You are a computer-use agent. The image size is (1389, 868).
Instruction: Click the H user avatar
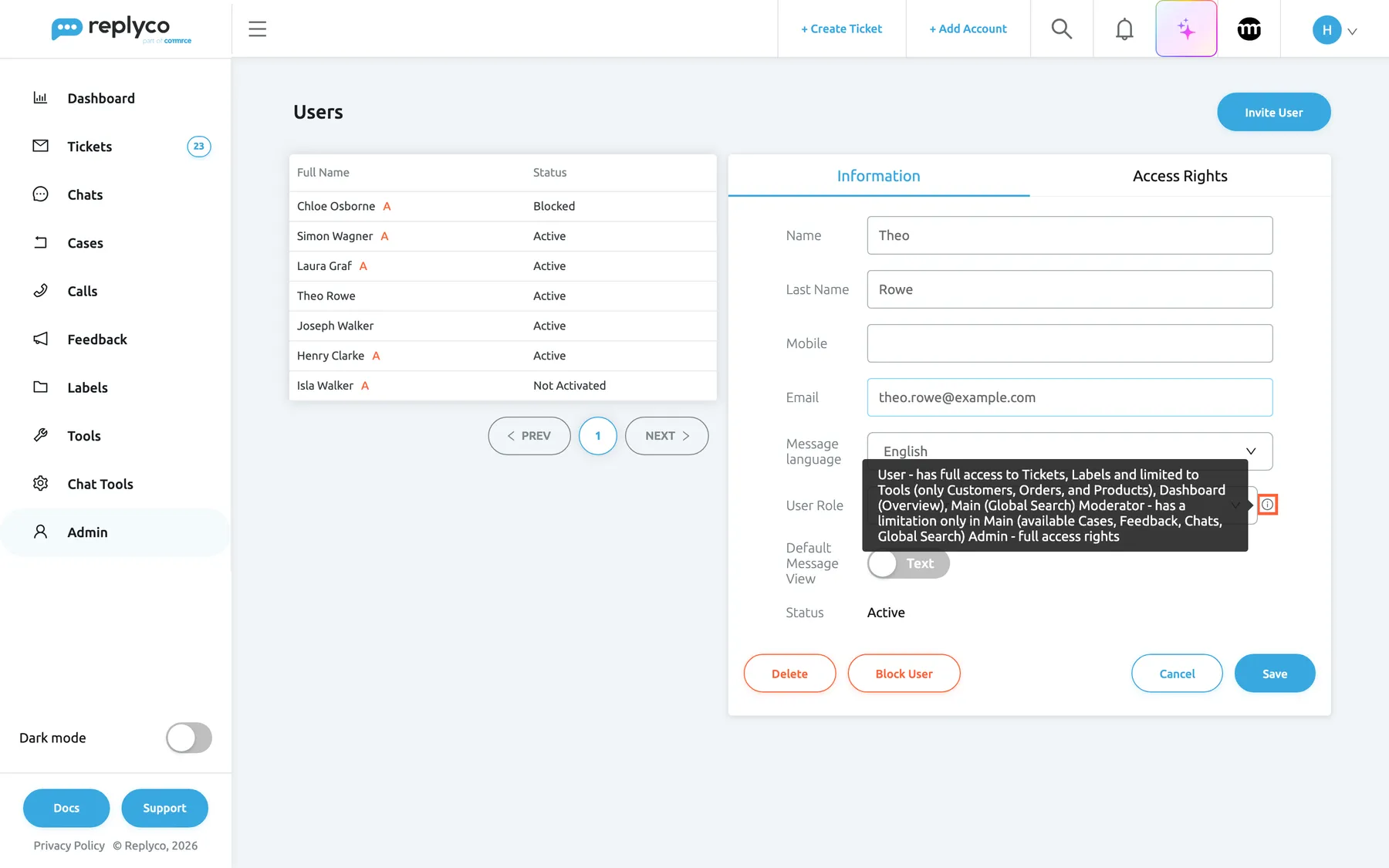(x=1326, y=30)
